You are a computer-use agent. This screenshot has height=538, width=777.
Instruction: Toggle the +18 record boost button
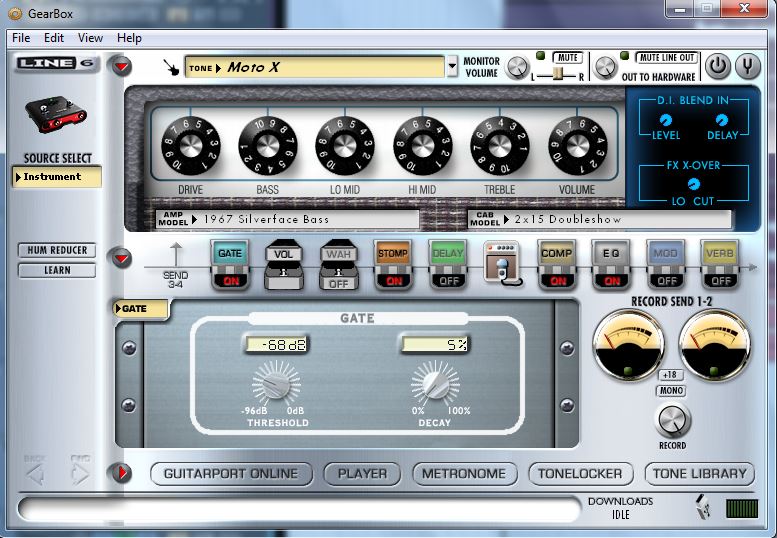click(670, 375)
